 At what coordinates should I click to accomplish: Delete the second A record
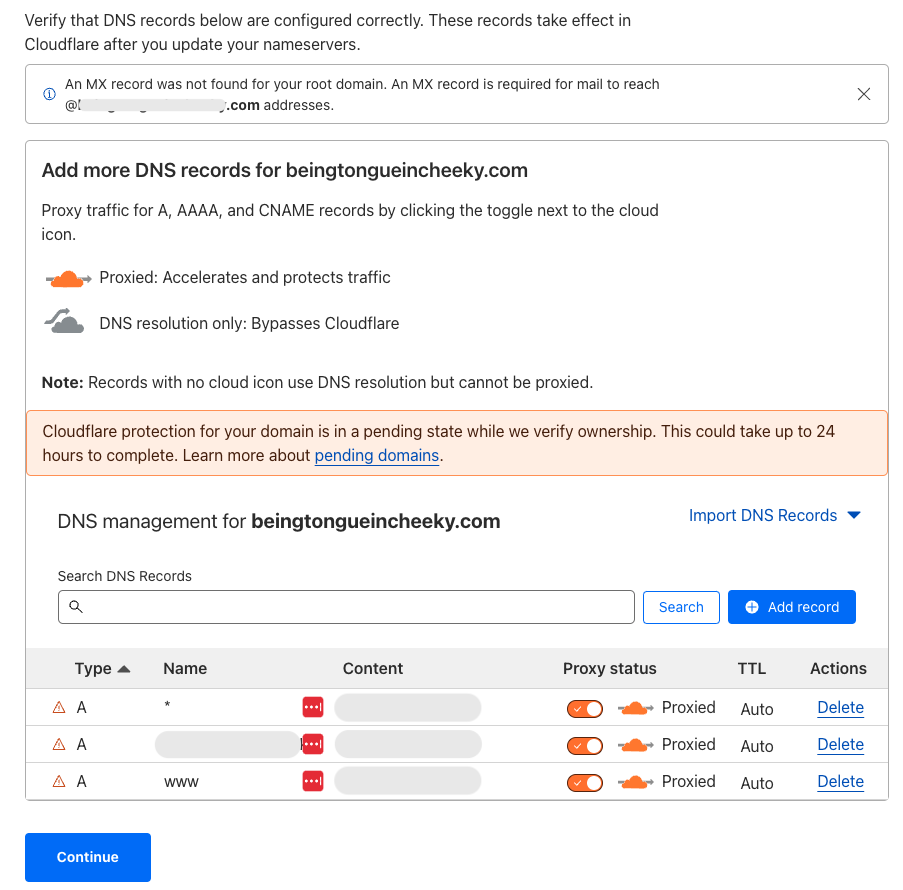tap(840, 744)
